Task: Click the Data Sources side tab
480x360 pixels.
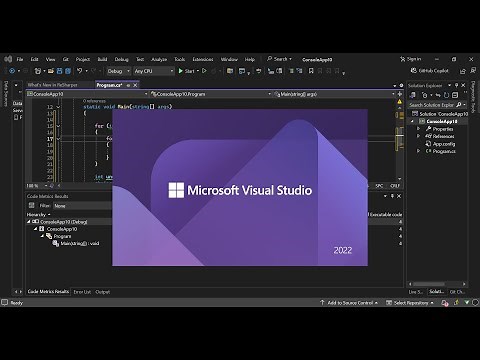Action: pos(5,94)
